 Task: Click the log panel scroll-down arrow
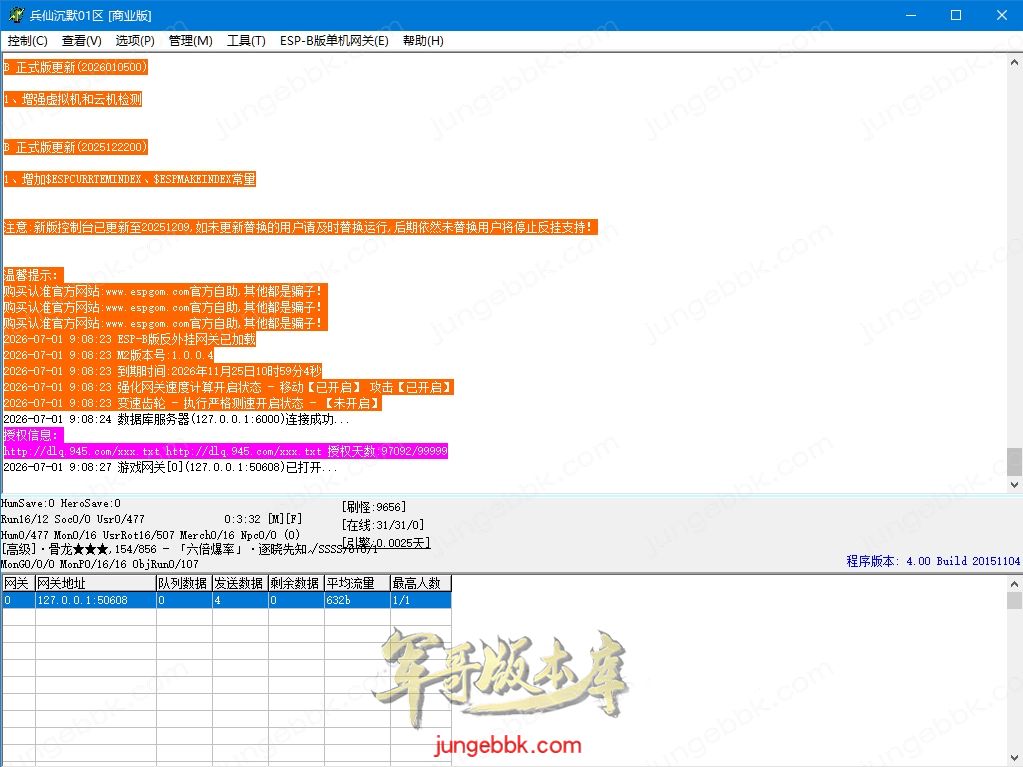click(1014, 485)
